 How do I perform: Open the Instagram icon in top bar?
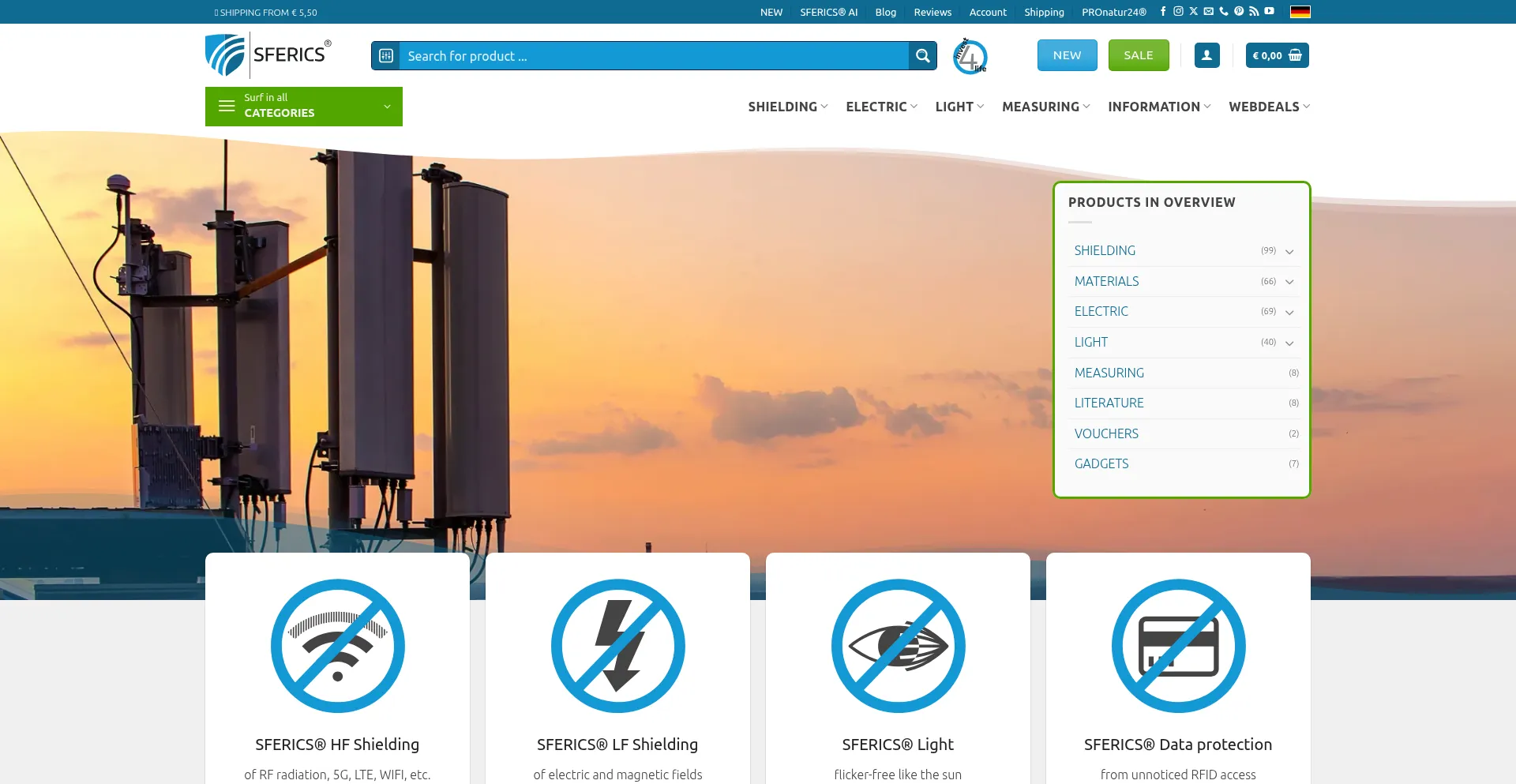(1178, 12)
